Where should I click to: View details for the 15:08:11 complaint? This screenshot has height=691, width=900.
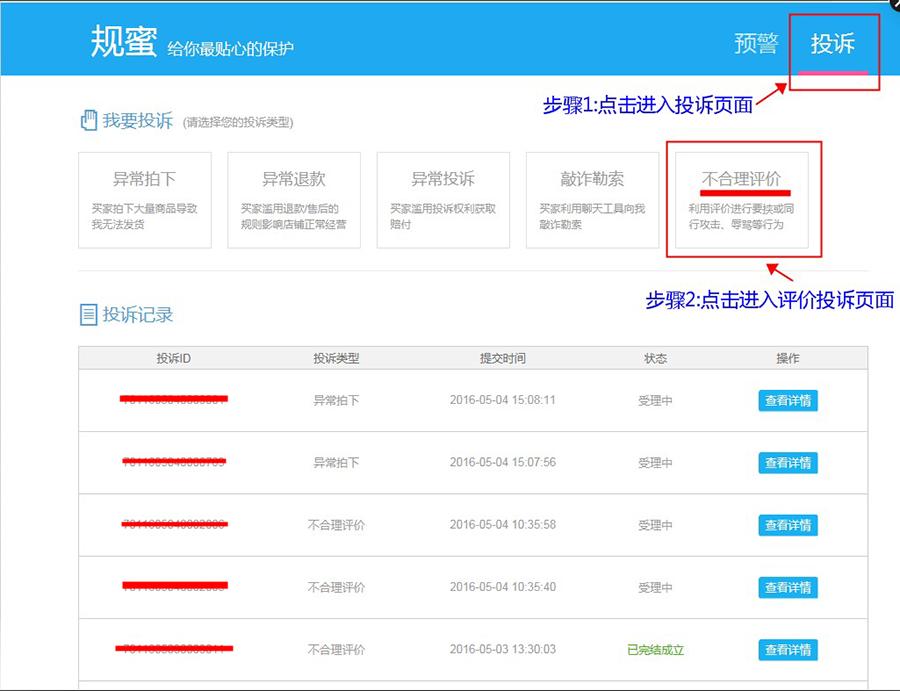click(788, 401)
